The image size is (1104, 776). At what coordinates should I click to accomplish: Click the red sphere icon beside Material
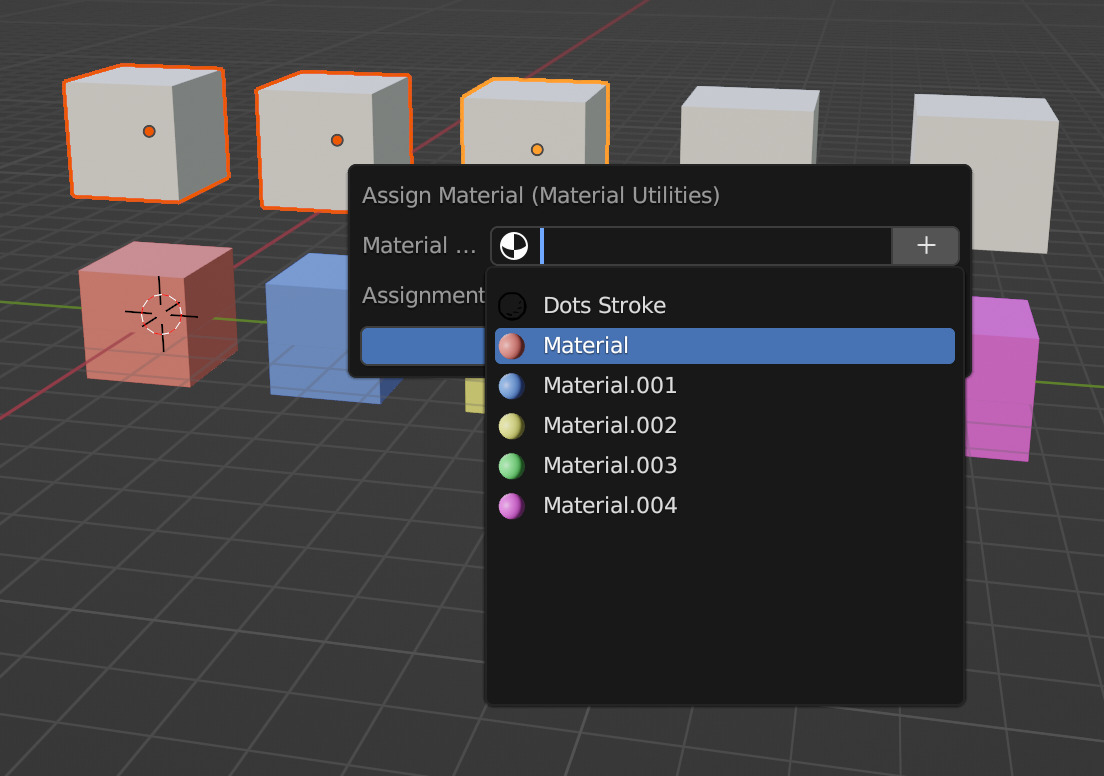(x=511, y=345)
